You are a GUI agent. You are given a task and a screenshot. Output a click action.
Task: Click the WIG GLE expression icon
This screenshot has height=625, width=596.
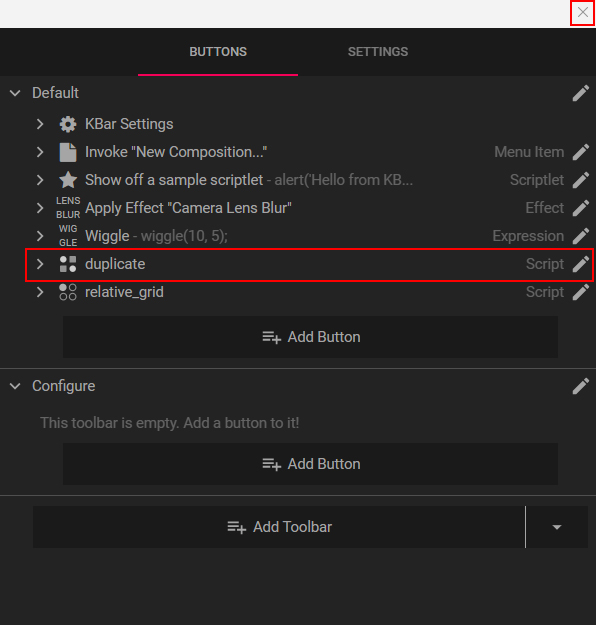tap(68, 236)
